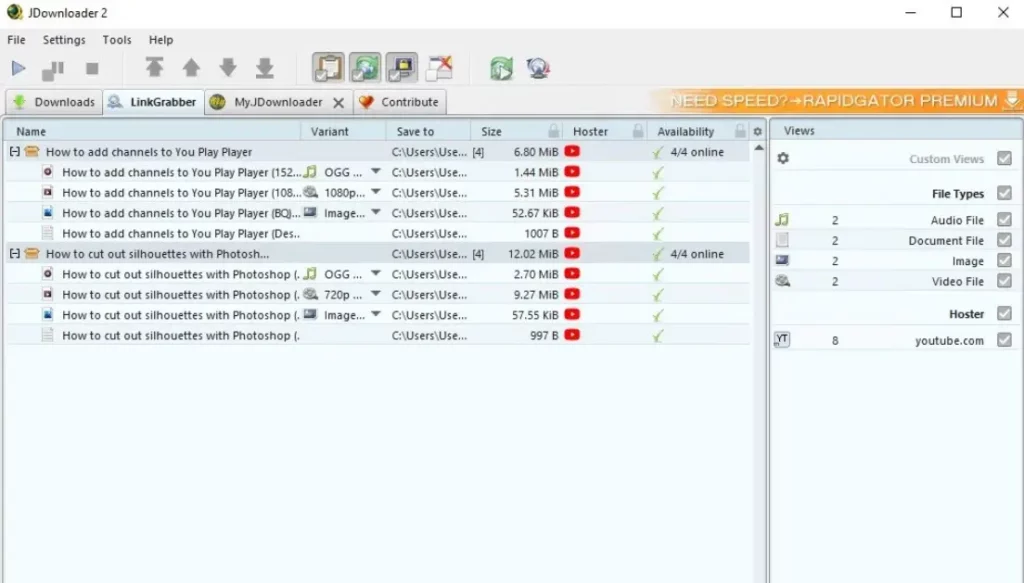Viewport: 1024px width, 583px height.
Task: Enable the Custom Views checkbox
Action: tap(1002, 159)
